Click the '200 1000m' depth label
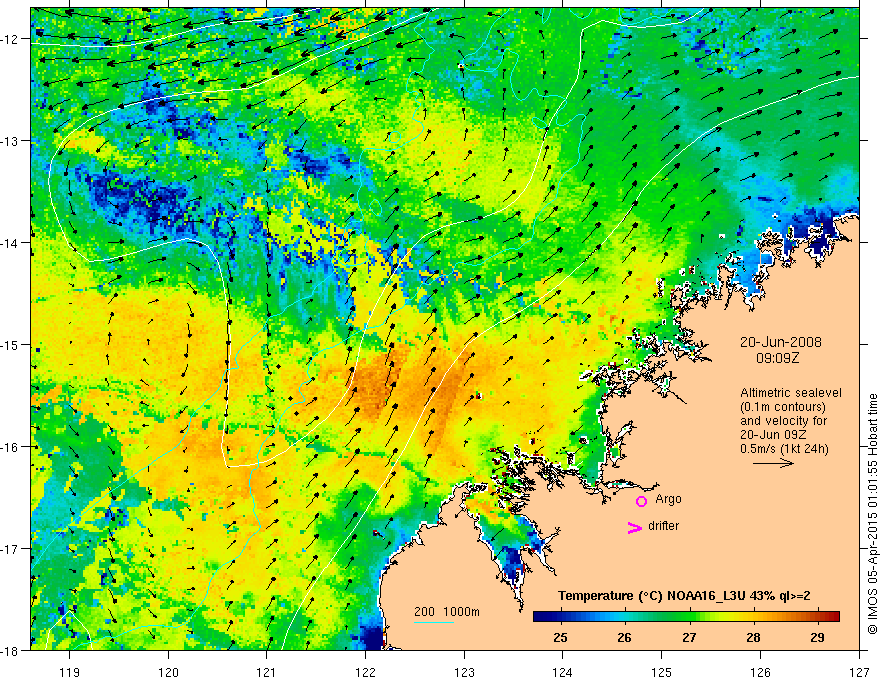 [447, 612]
